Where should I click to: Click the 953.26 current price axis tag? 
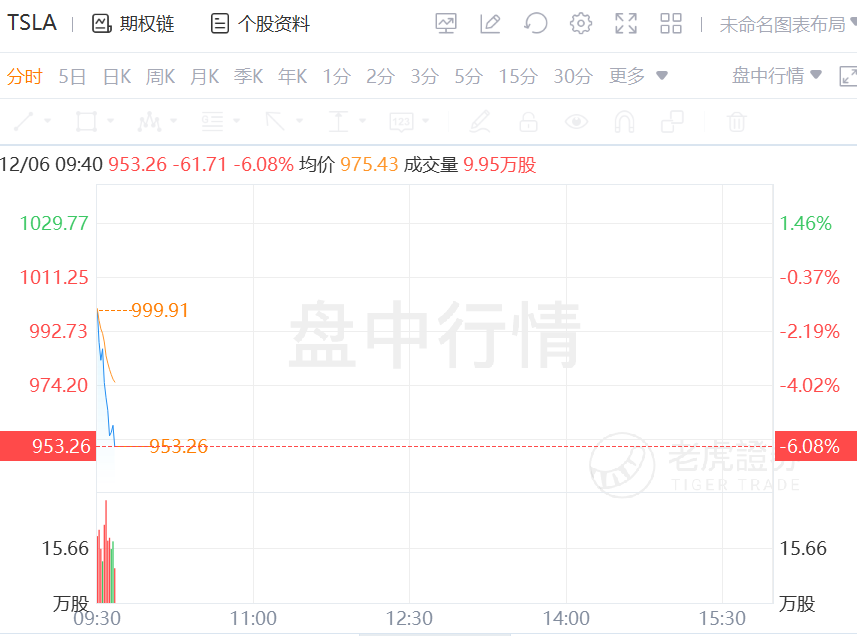pos(48,446)
